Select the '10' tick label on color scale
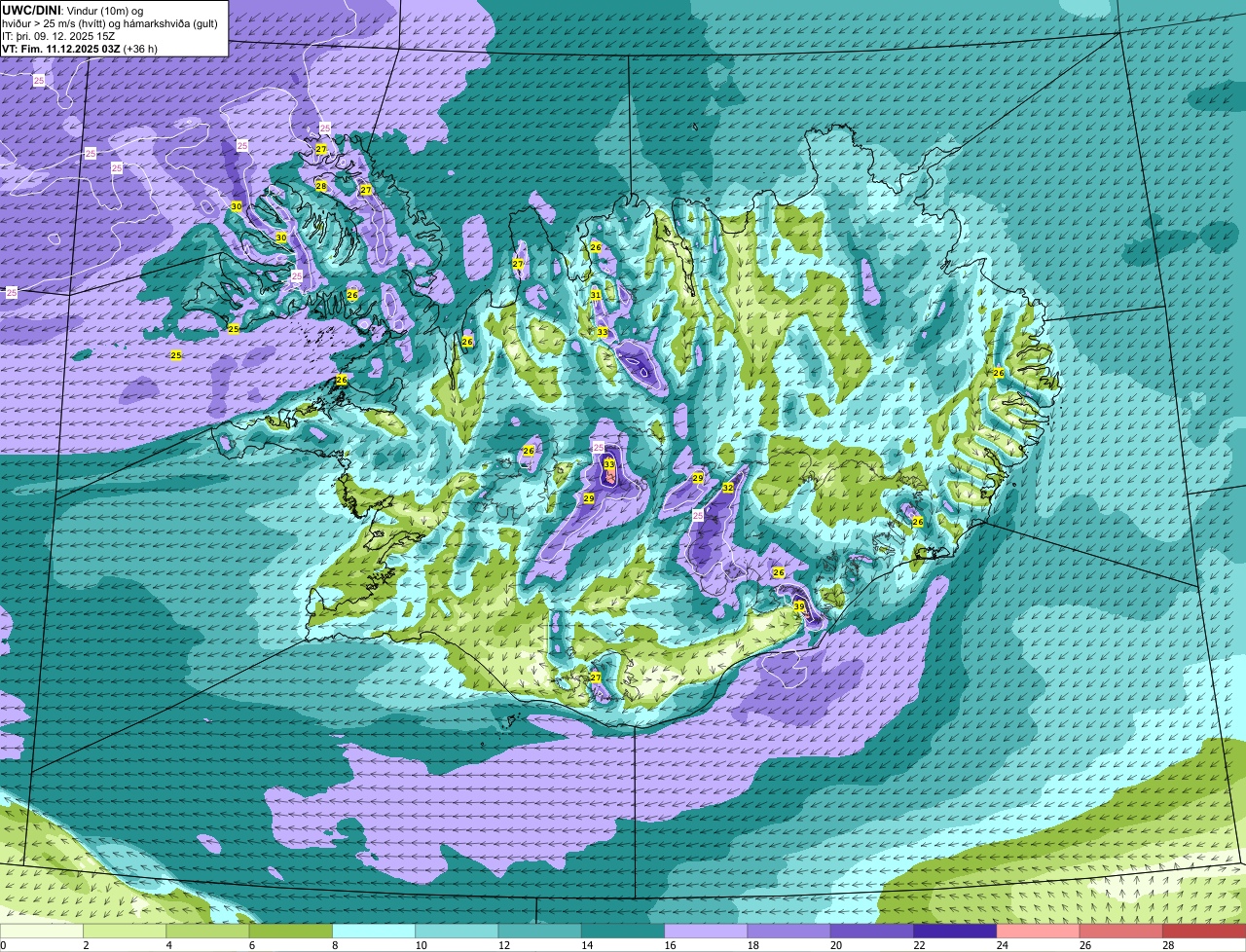The height and width of the screenshot is (952, 1246). coord(421,945)
